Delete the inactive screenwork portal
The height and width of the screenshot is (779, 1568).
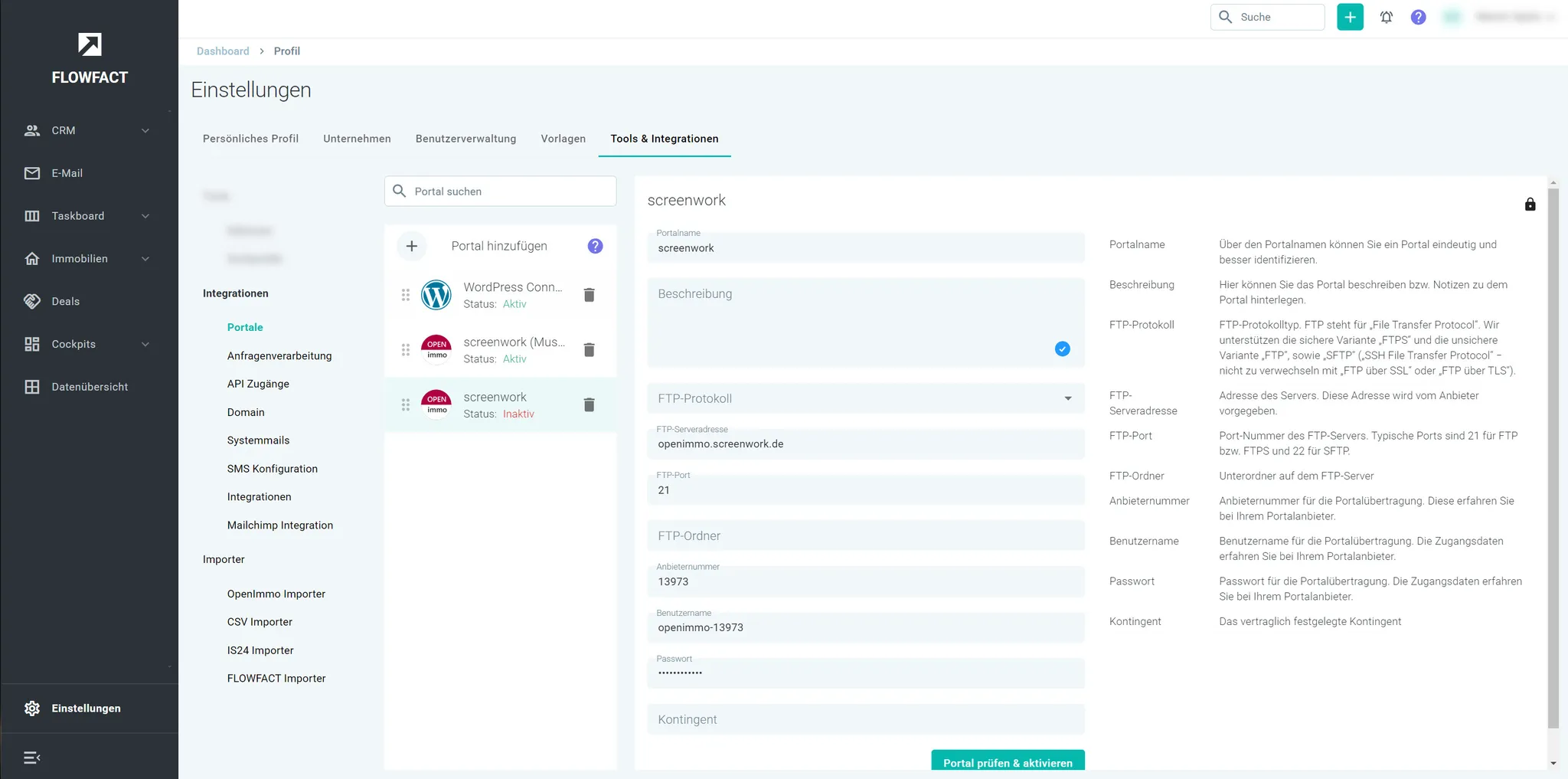(590, 404)
